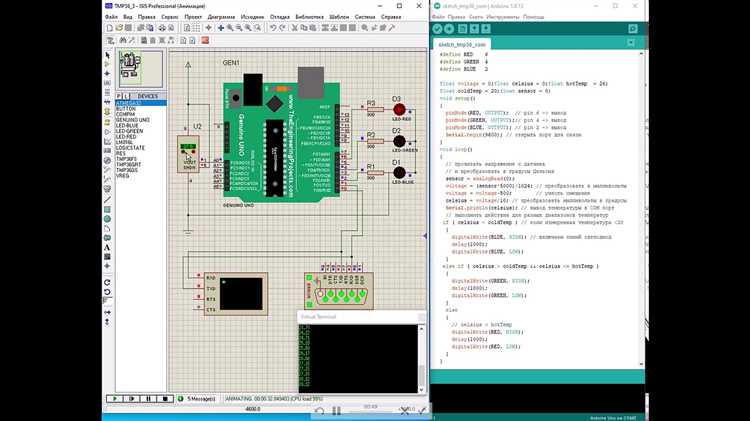The image size is (750, 421).
Task: Select VREG in the devices list
Action: (x=122, y=176)
